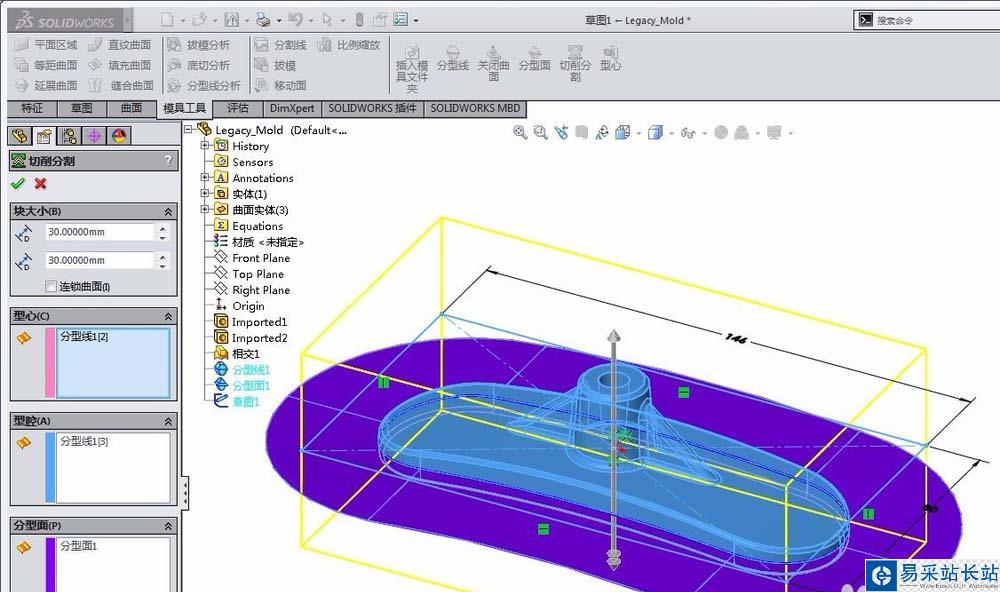Click the Undo toolbar icon

(295, 20)
